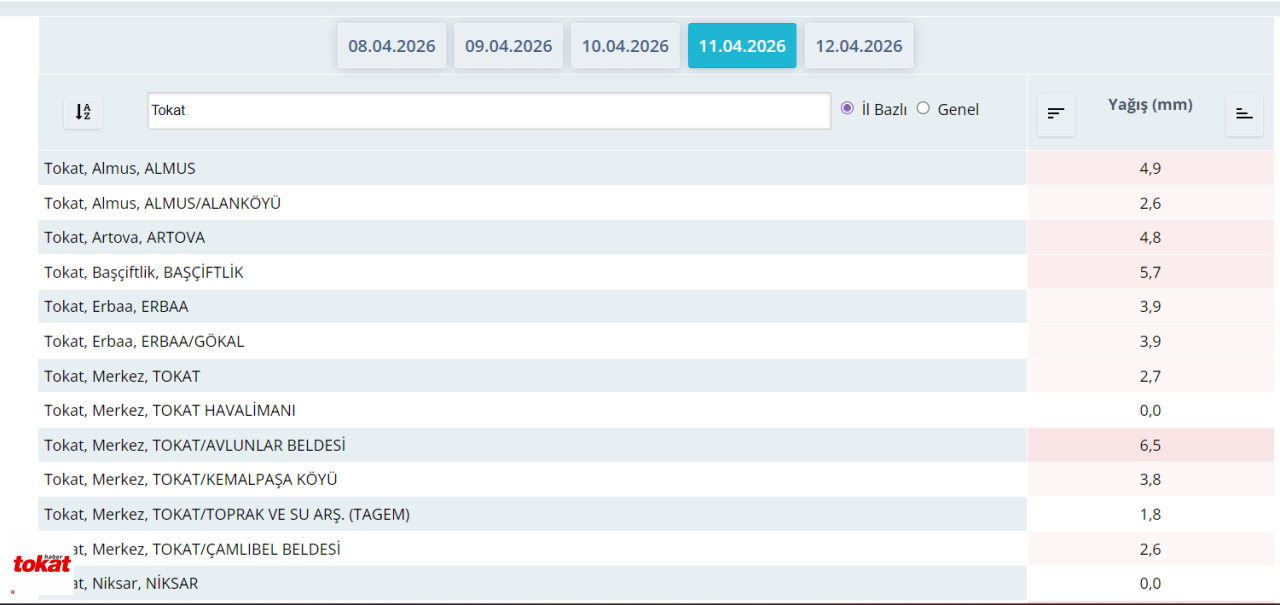Select the Genel radio option
Viewport: 1280px width, 605px height.
click(923, 108)
